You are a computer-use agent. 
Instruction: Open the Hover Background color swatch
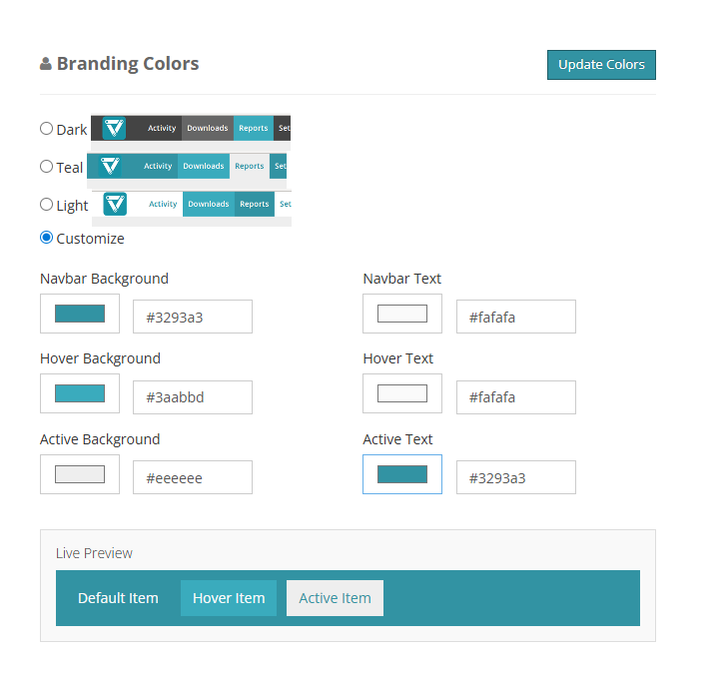click(80, 394)
